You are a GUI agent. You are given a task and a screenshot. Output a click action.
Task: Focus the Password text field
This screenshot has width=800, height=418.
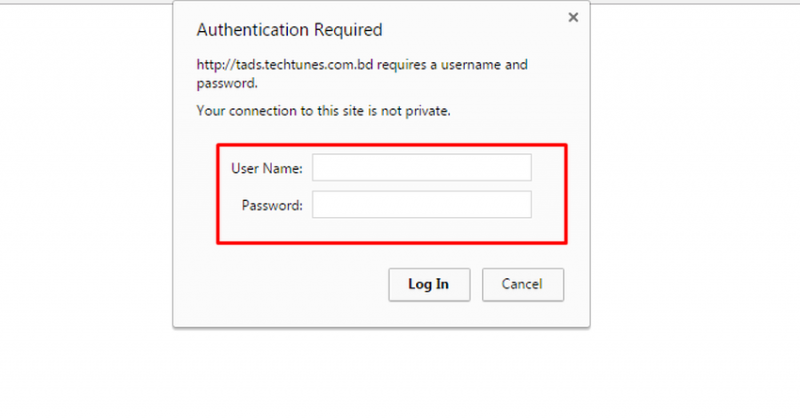click(421, 205)
